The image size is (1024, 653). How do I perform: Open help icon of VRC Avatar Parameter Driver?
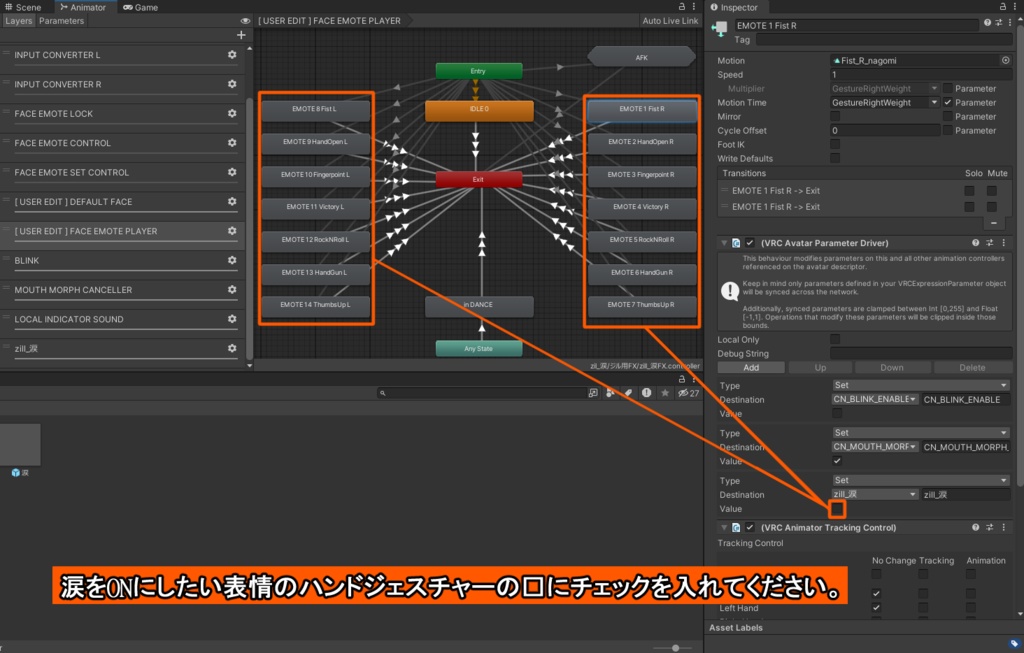pos(976,243)
